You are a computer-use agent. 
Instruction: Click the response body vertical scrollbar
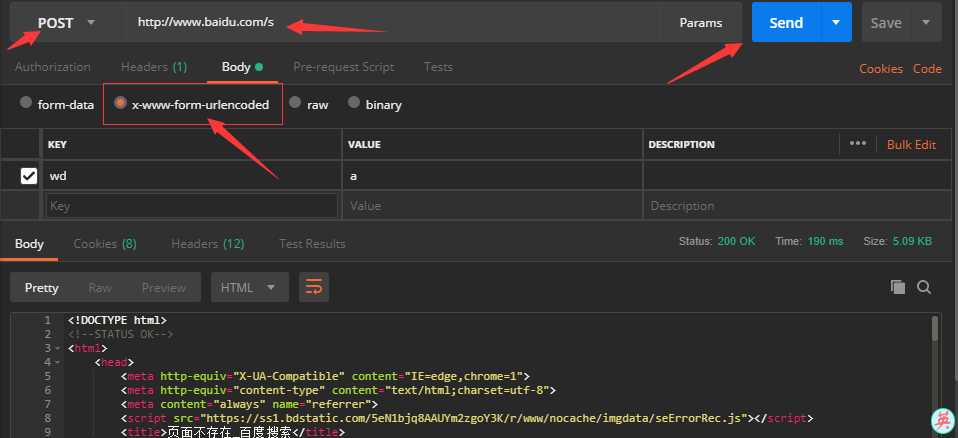935,328
